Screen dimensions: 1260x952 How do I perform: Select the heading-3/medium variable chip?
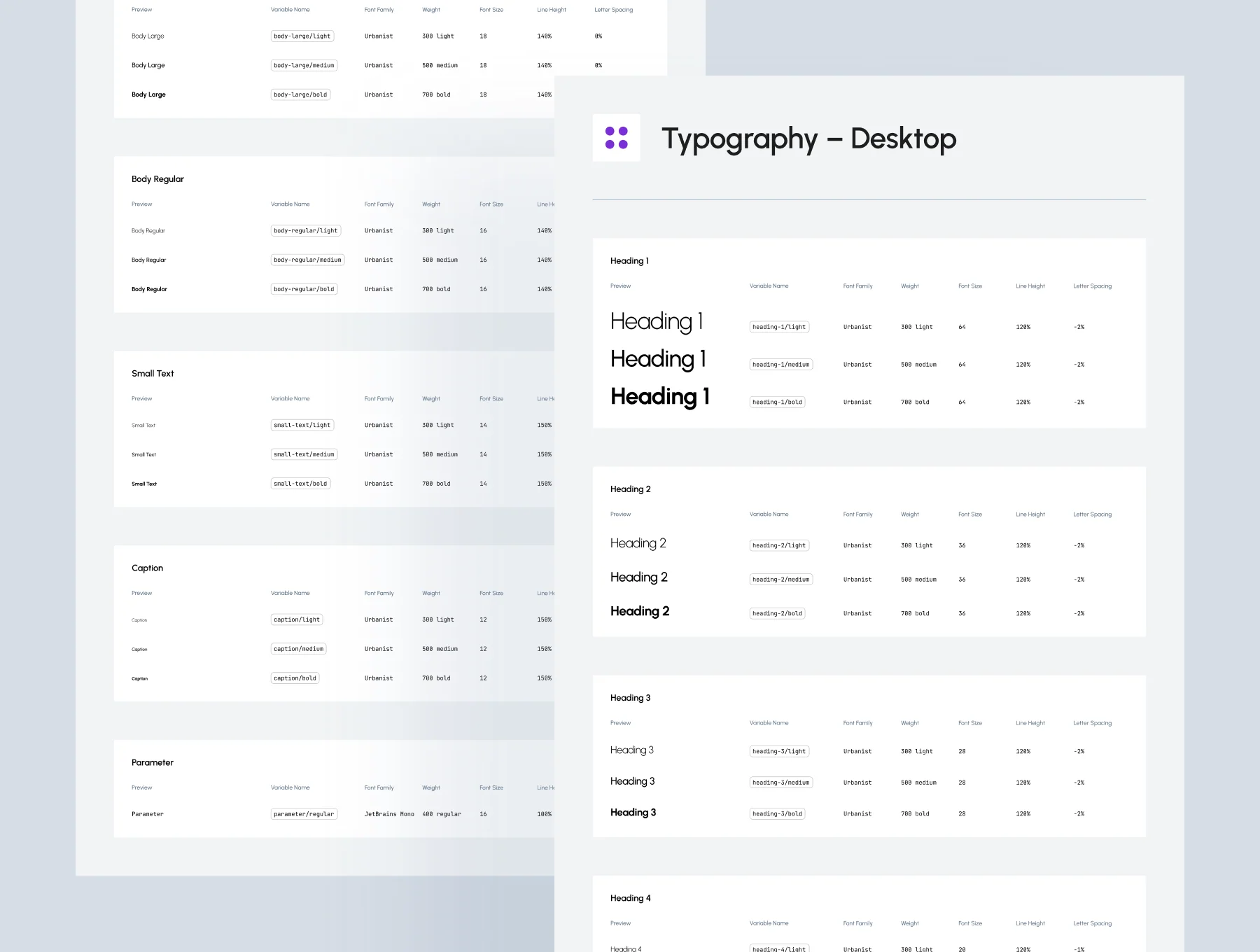click(781, 783)
